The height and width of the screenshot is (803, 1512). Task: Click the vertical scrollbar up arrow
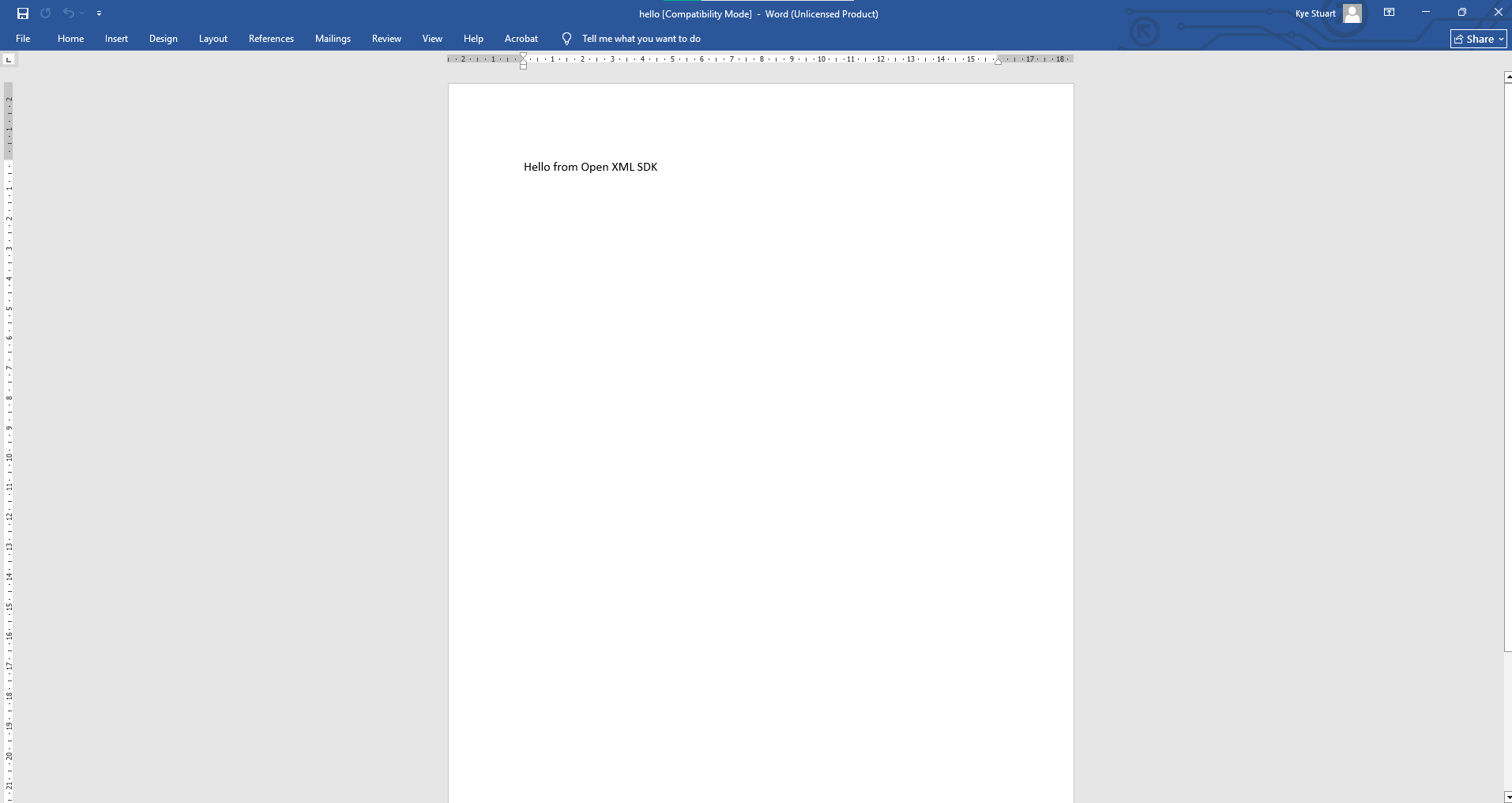pos(1507,77)
